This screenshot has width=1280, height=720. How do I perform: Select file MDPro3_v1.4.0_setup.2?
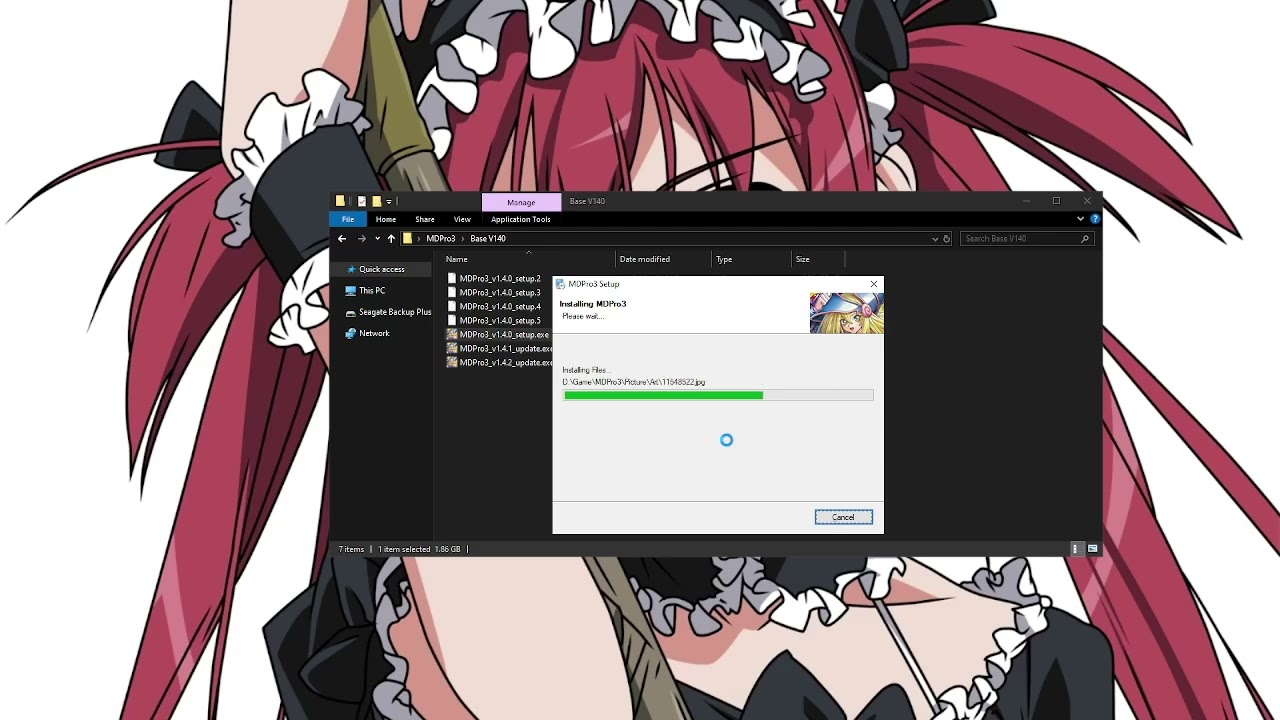pos(500,279)
